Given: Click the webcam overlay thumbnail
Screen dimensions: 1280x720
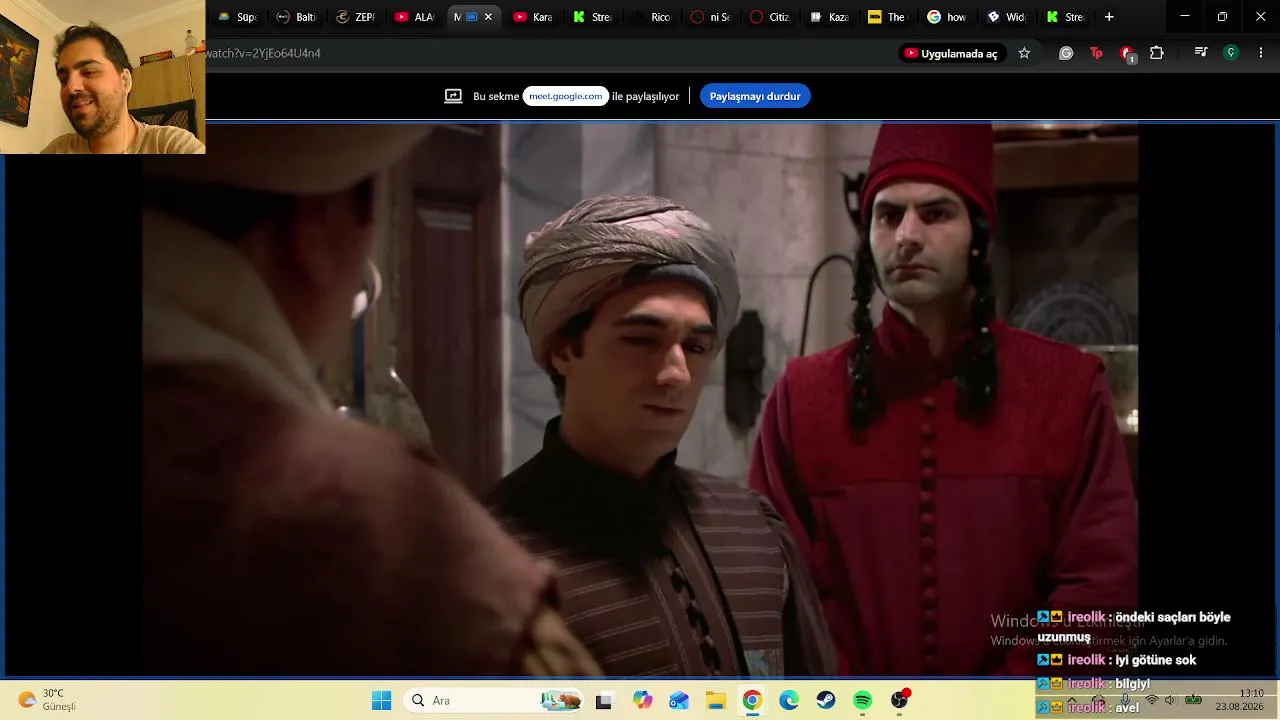Looking at the screenshot, I should click(103, 77).
